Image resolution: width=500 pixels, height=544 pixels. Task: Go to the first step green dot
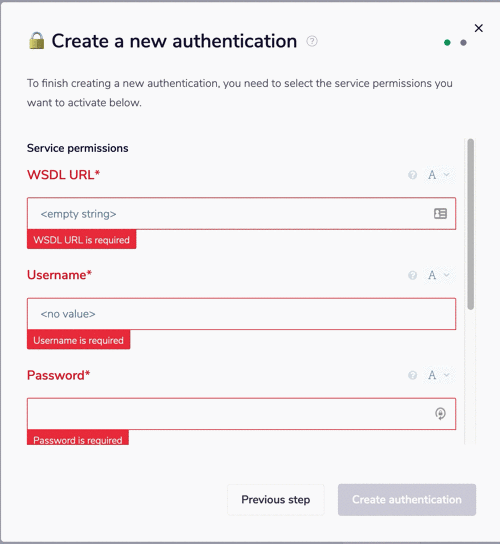point(447,43)
